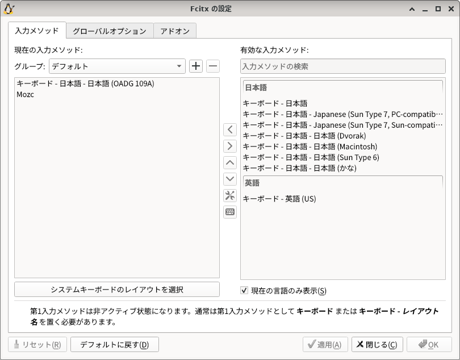This screenshot has height=360, width=460.
Task: Switch to アドオン tab
Action: 175,31
